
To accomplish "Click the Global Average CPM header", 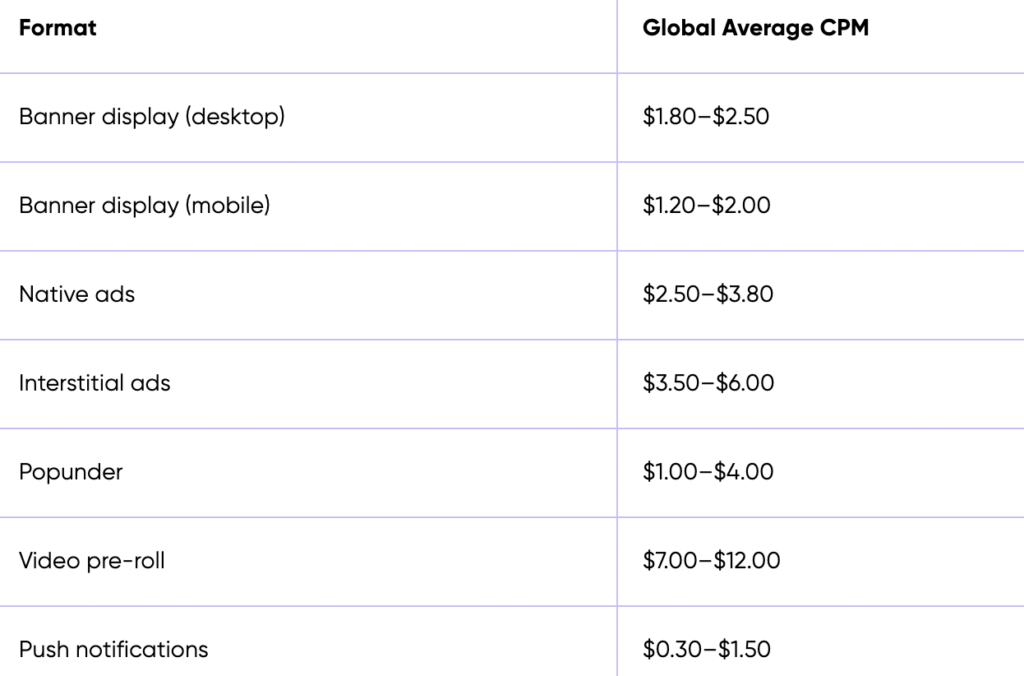I will point(755,28).
